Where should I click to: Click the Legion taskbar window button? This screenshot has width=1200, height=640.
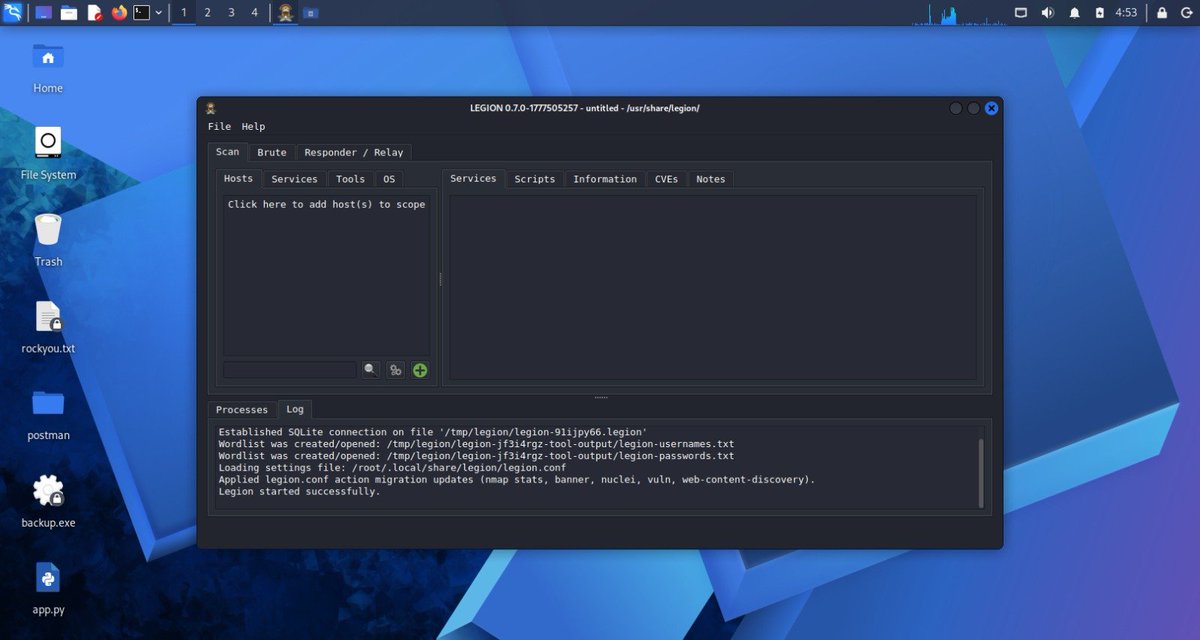(x=285, y=13)
